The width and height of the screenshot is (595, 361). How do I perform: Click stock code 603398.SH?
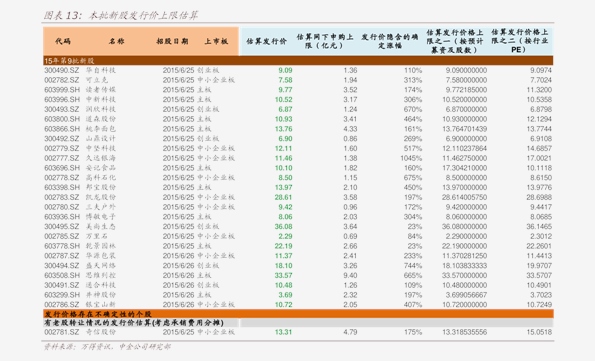62,188
